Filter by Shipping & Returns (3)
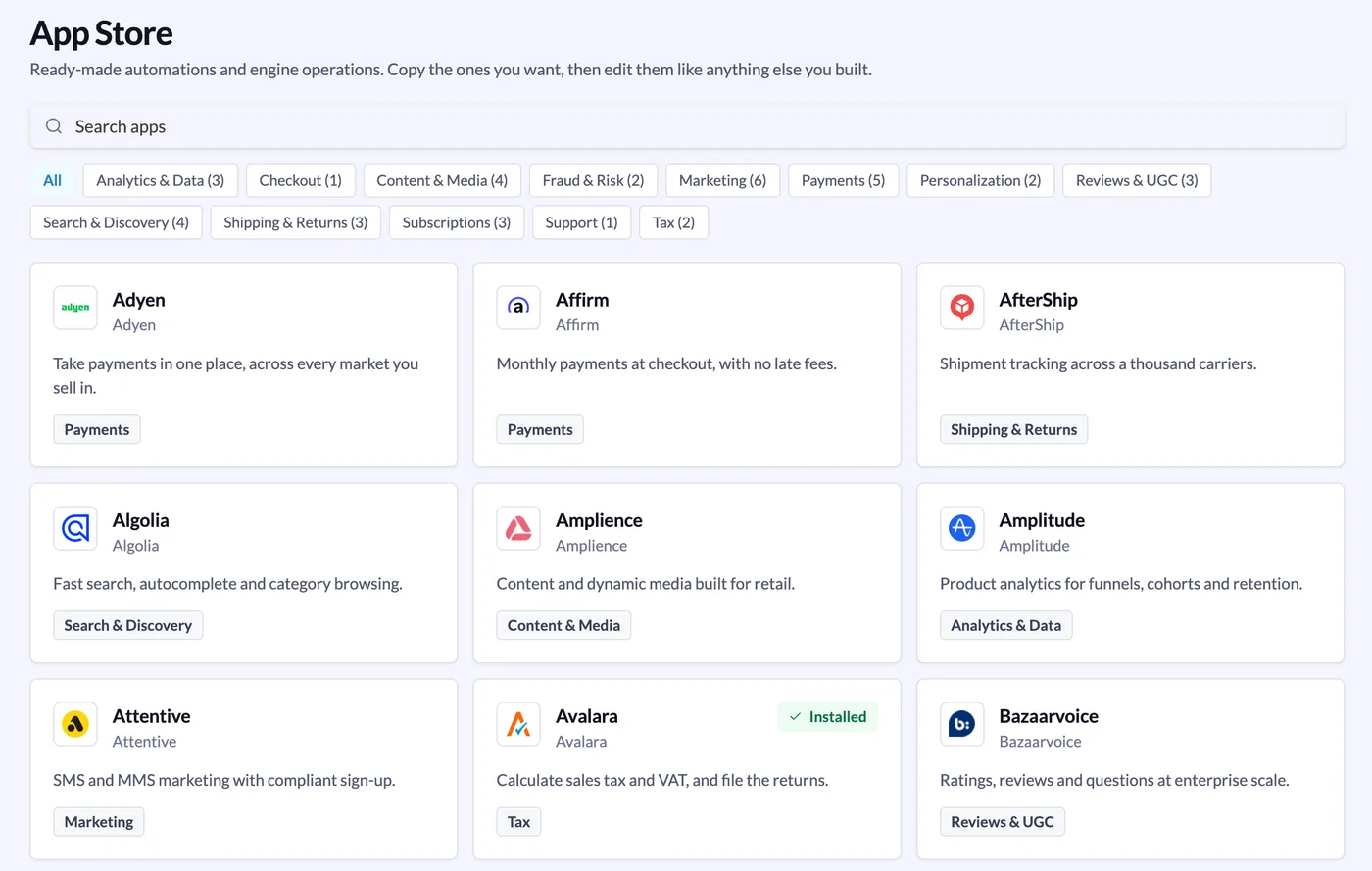 pos(296,222)
